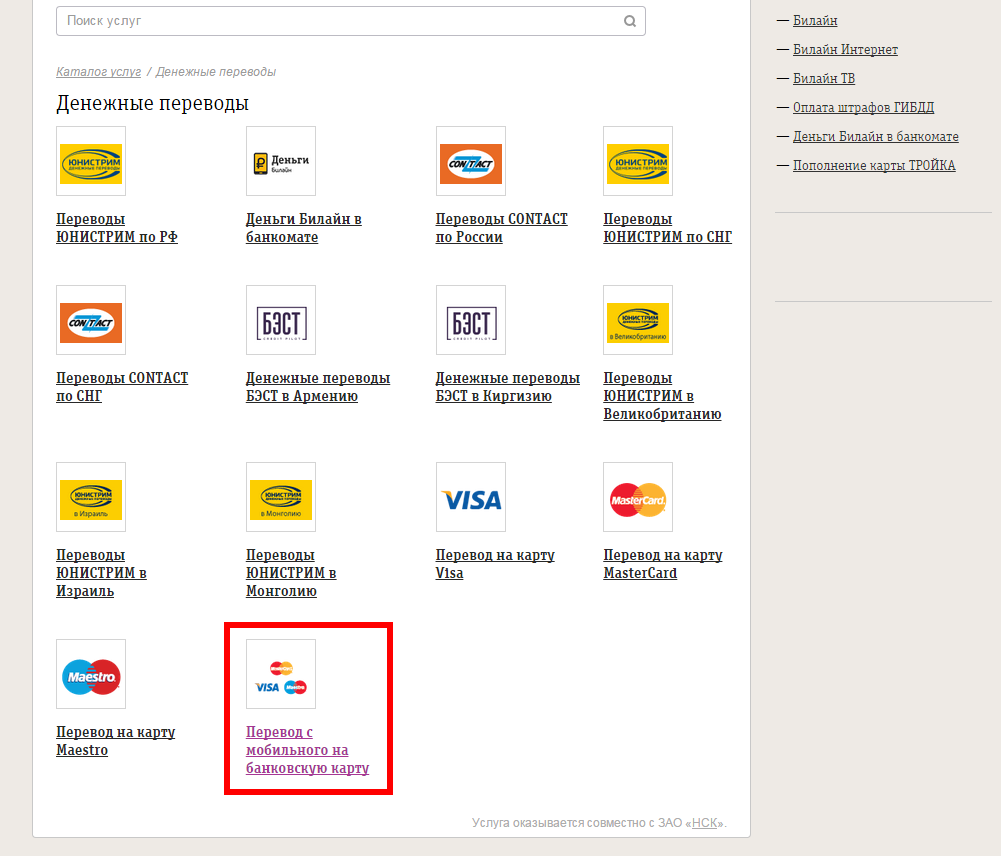Select the ЮНИСТРИМ в Монголию logo
Viewport: 1001px width, 856px height.
coord(281,497)
